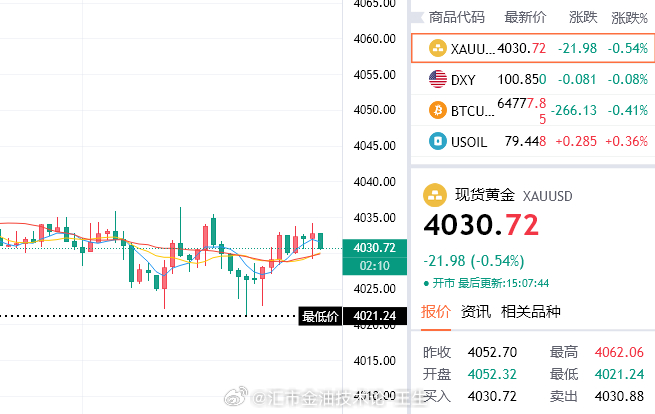This screenshot has height=414, width=655.
Task: Select the BTCU watchlist symbol
Action: click(473, 111)
